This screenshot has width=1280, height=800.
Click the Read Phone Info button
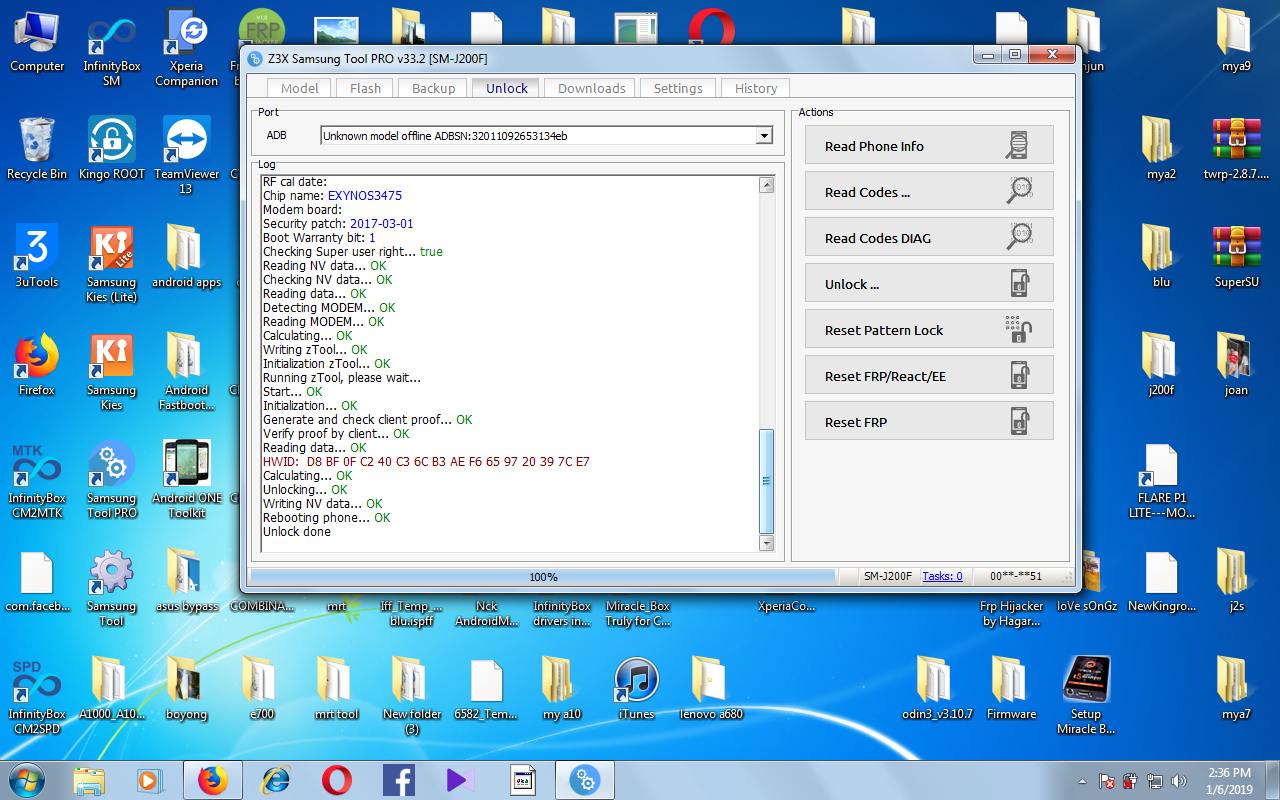click(x=929, y=145)
